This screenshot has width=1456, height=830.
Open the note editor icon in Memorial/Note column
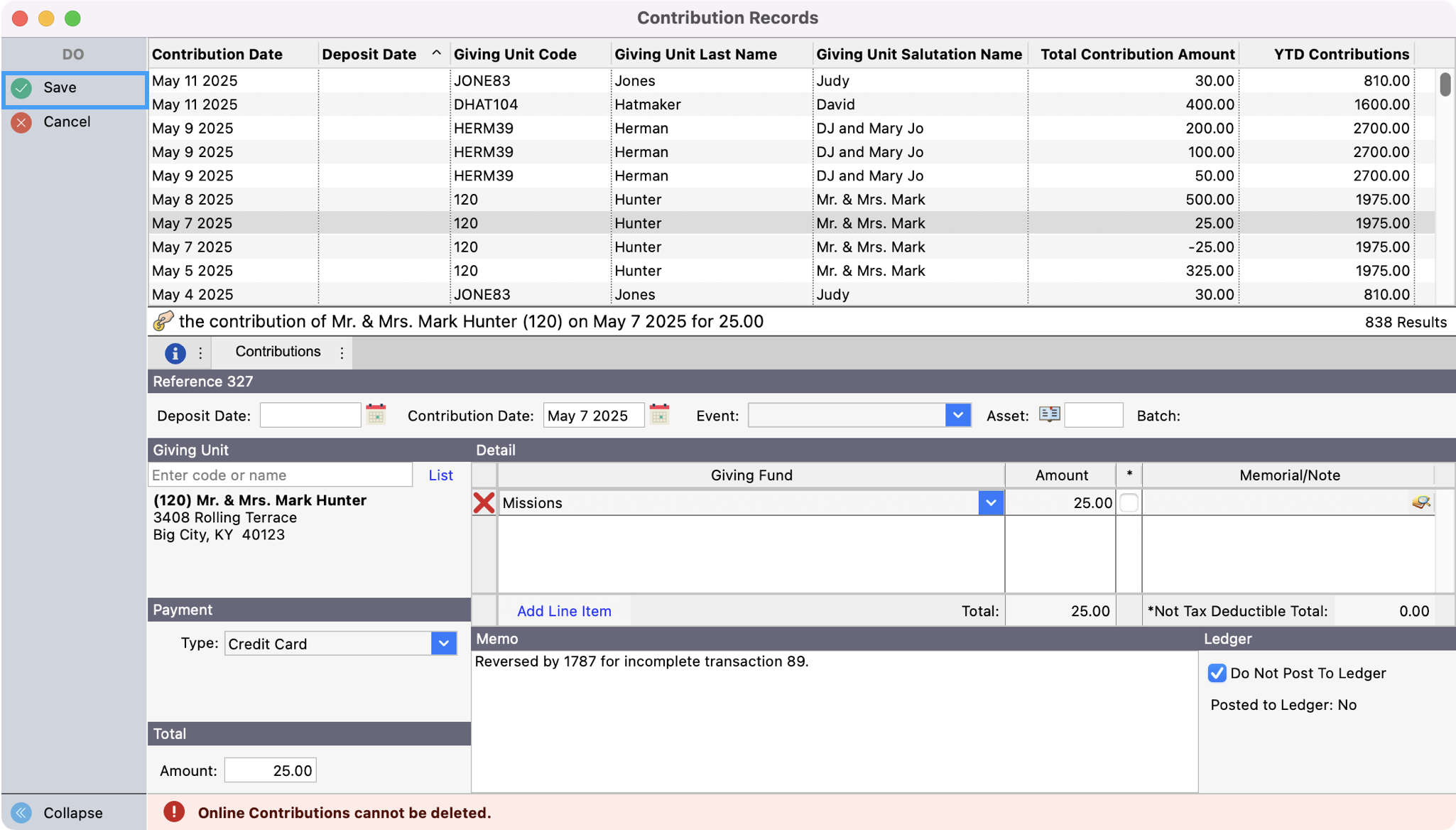pyautogui.click(x=1421, y=502)
